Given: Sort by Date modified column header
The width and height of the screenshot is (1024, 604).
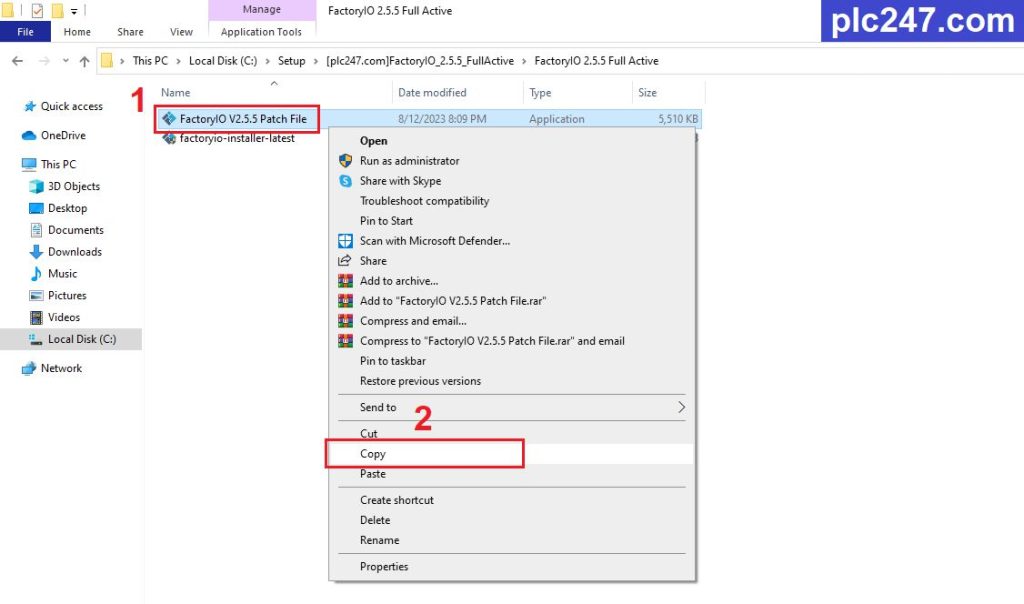Looking at the screenshot, I should [x=432, y=93].
